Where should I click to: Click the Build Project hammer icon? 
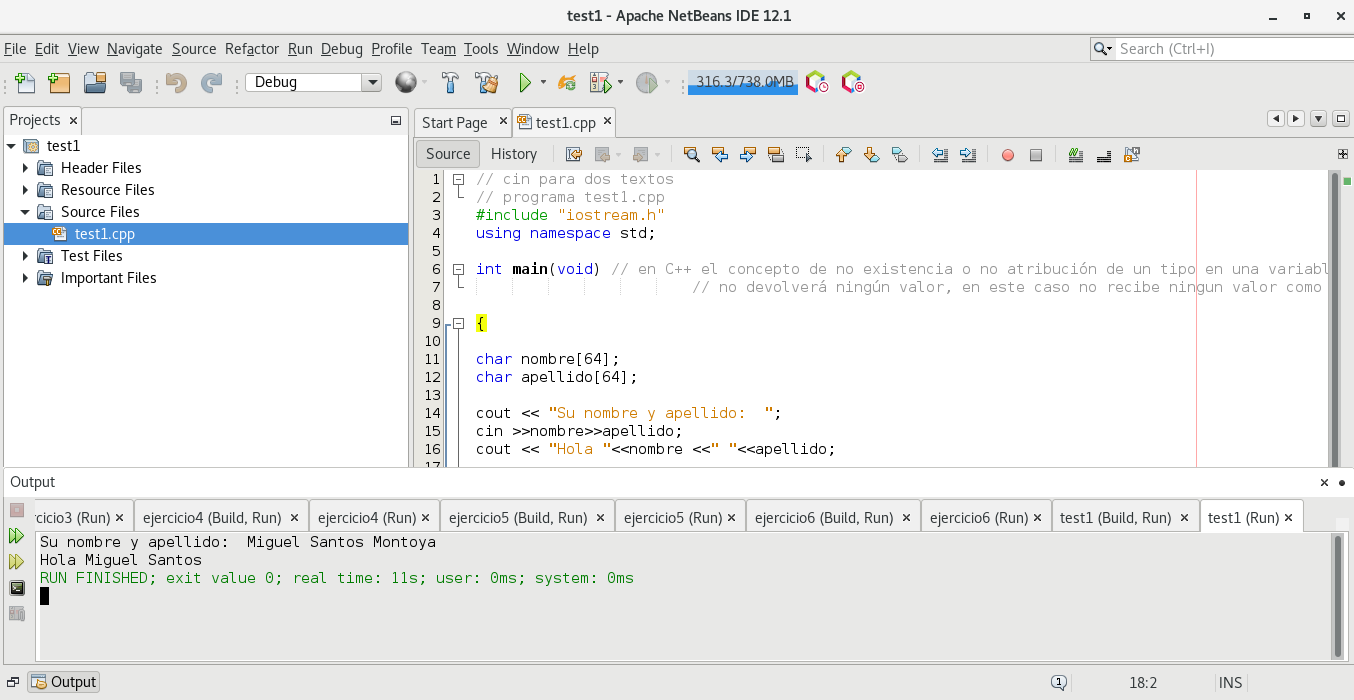point(451,83)
